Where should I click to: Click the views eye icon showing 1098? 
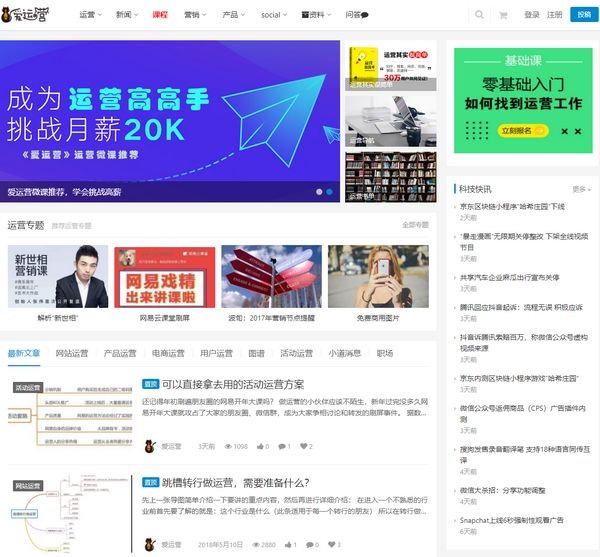pyautogui.click(x=228, y=446)
